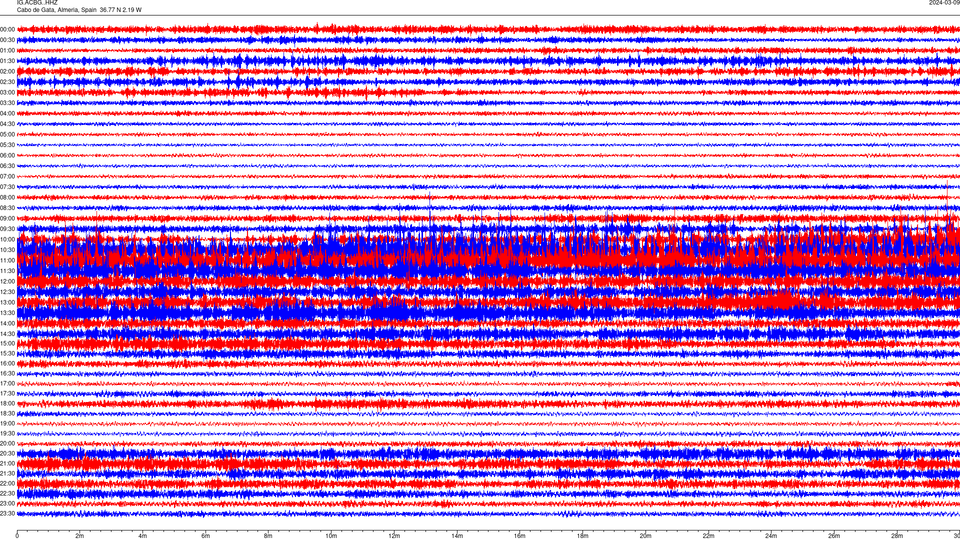Select the 10:00 time row label

point(7,239)
